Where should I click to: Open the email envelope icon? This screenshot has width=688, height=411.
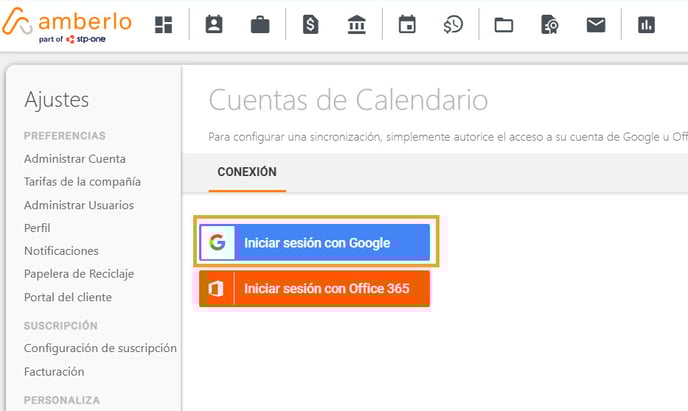click(596, 25)
